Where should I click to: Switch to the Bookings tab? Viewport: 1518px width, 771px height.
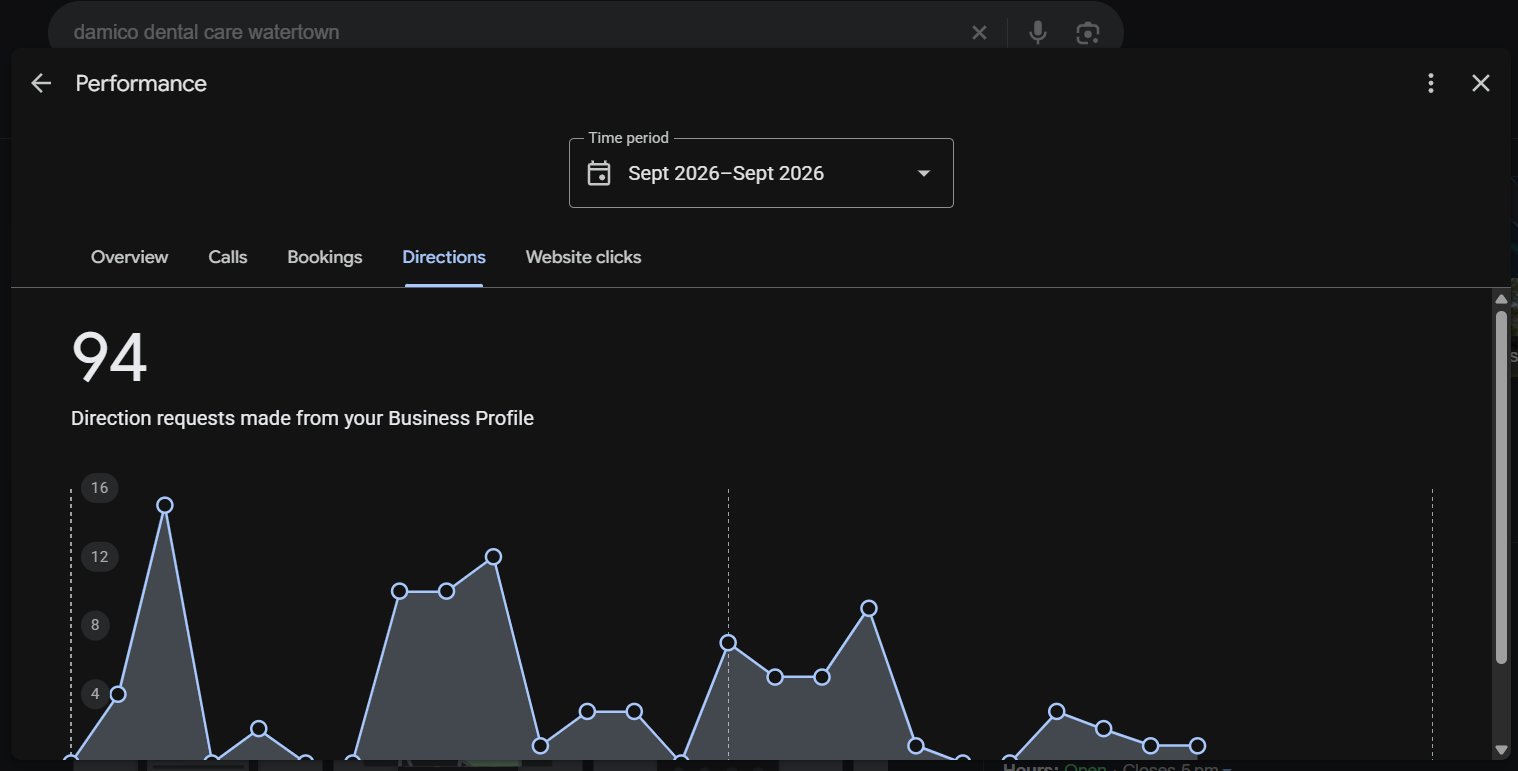325,257
